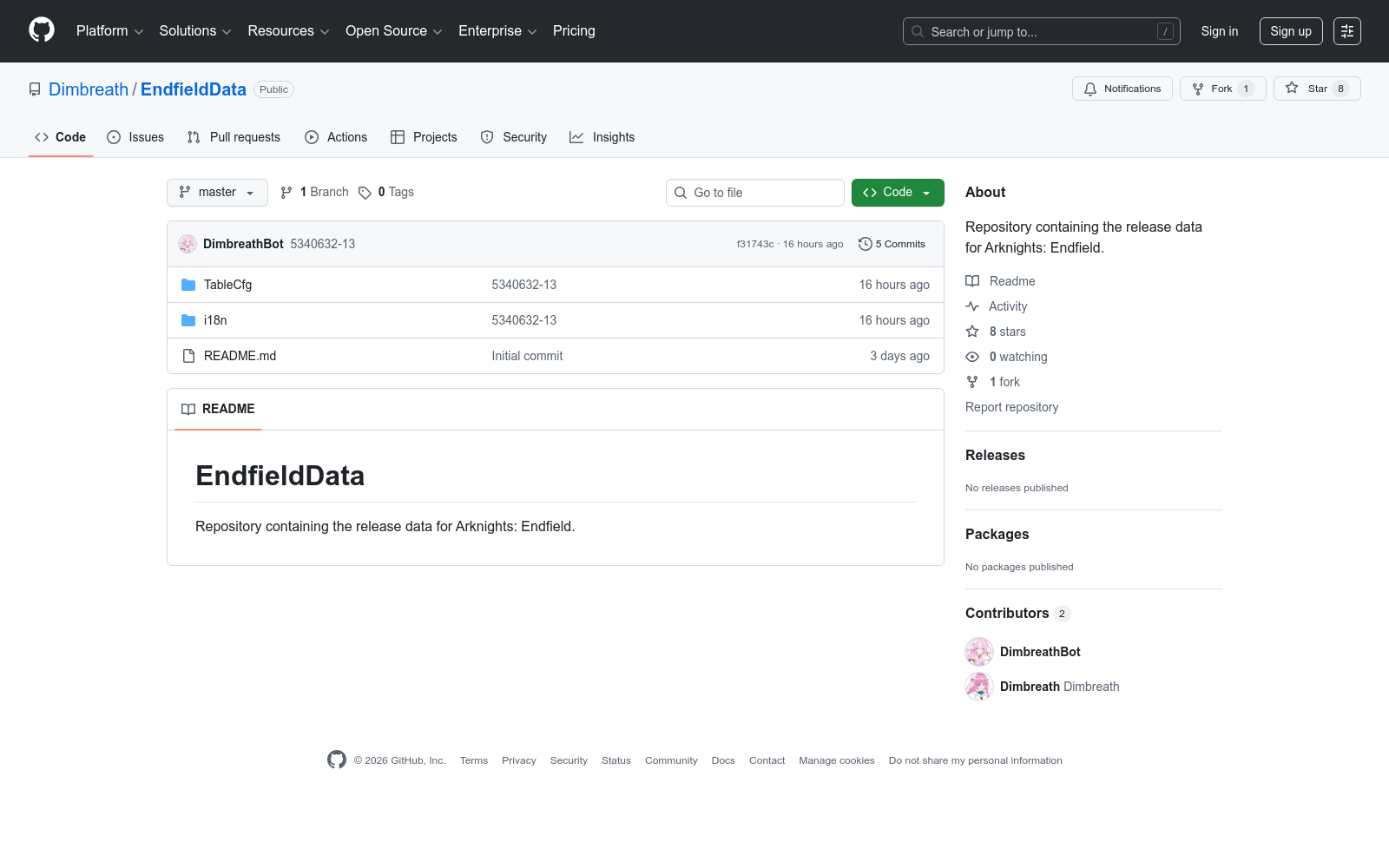Click the README.md file icon
The height and width of the screenshot is (868, 1389).
tap(188, 356)
